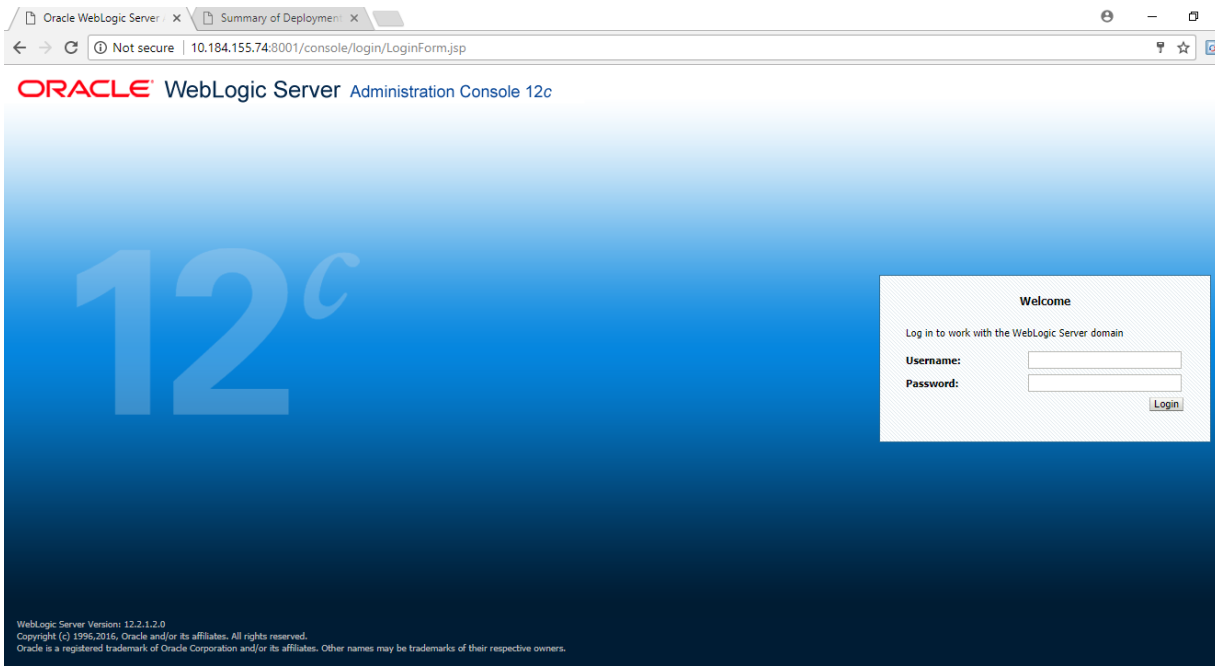Click the Copyright 1996,2016 Oracle line

point(162,636)
